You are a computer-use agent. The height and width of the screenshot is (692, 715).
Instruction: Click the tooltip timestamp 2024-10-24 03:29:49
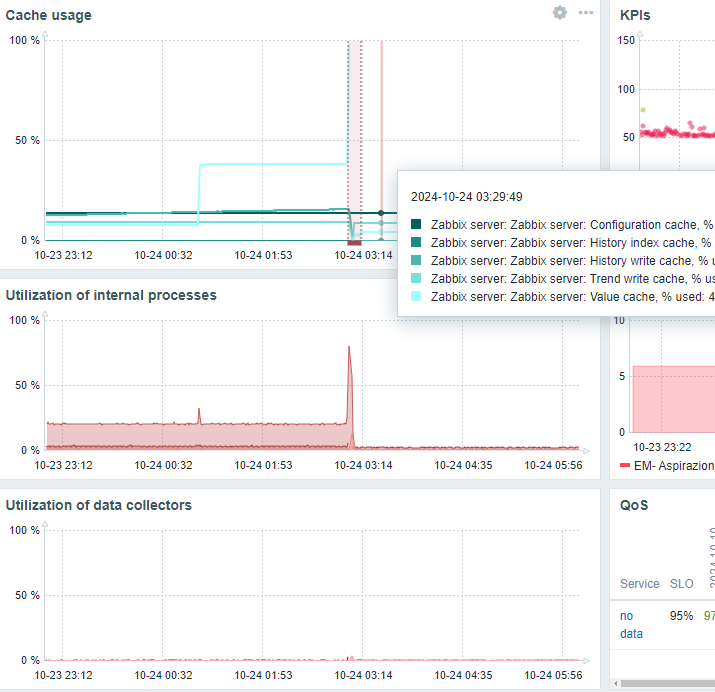click(466, 196)
